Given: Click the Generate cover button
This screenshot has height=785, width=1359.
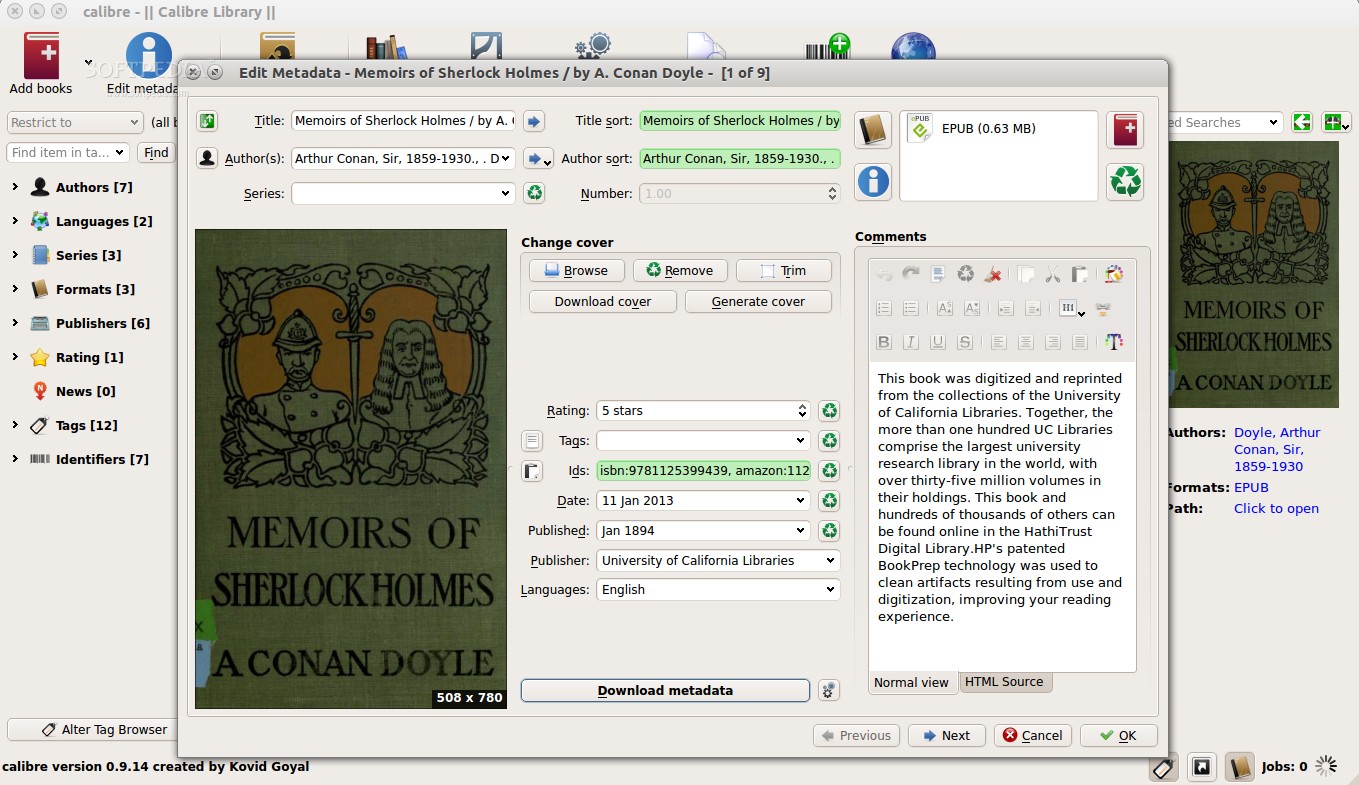Looking at the screenshot, I should point(757,301).
